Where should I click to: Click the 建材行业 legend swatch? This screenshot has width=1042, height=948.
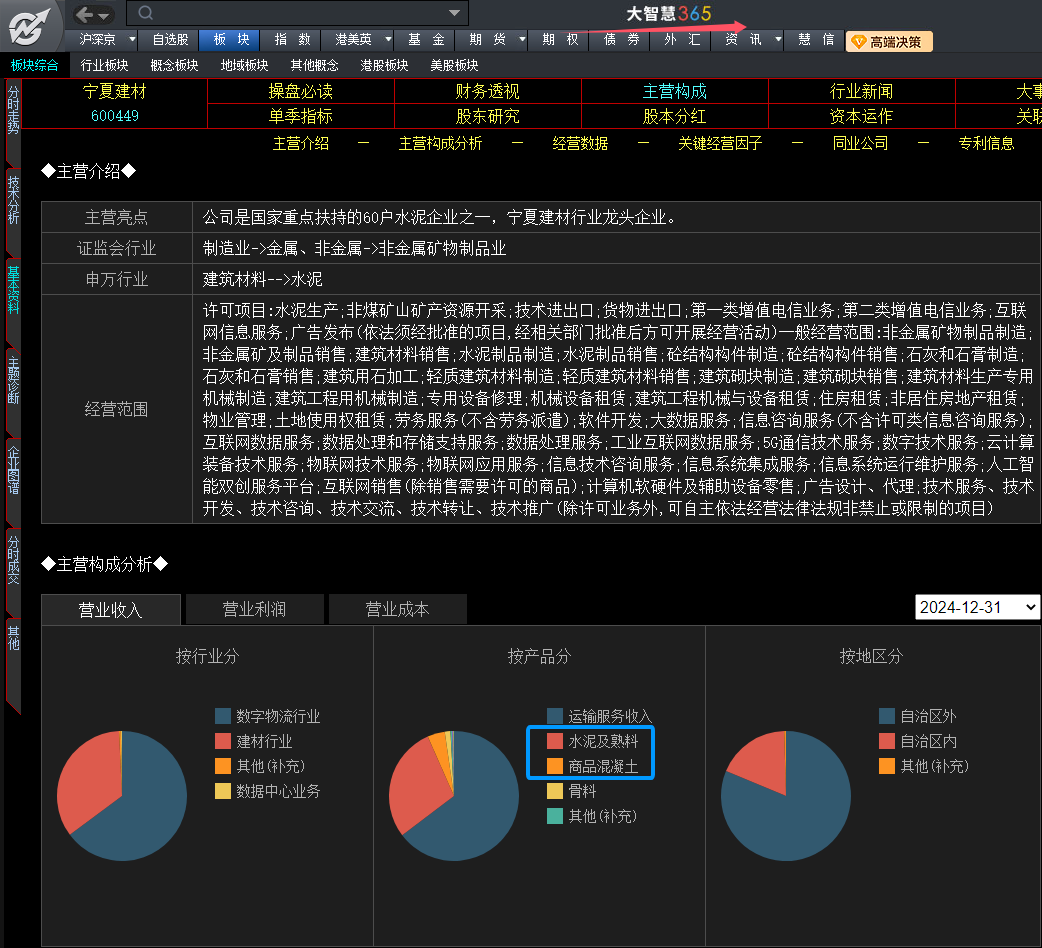223,741
